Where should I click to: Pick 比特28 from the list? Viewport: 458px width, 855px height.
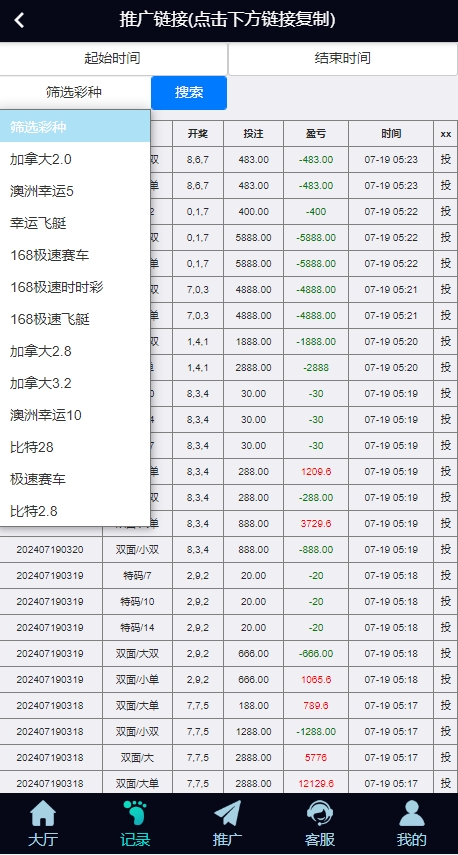[x=75, y=447]
